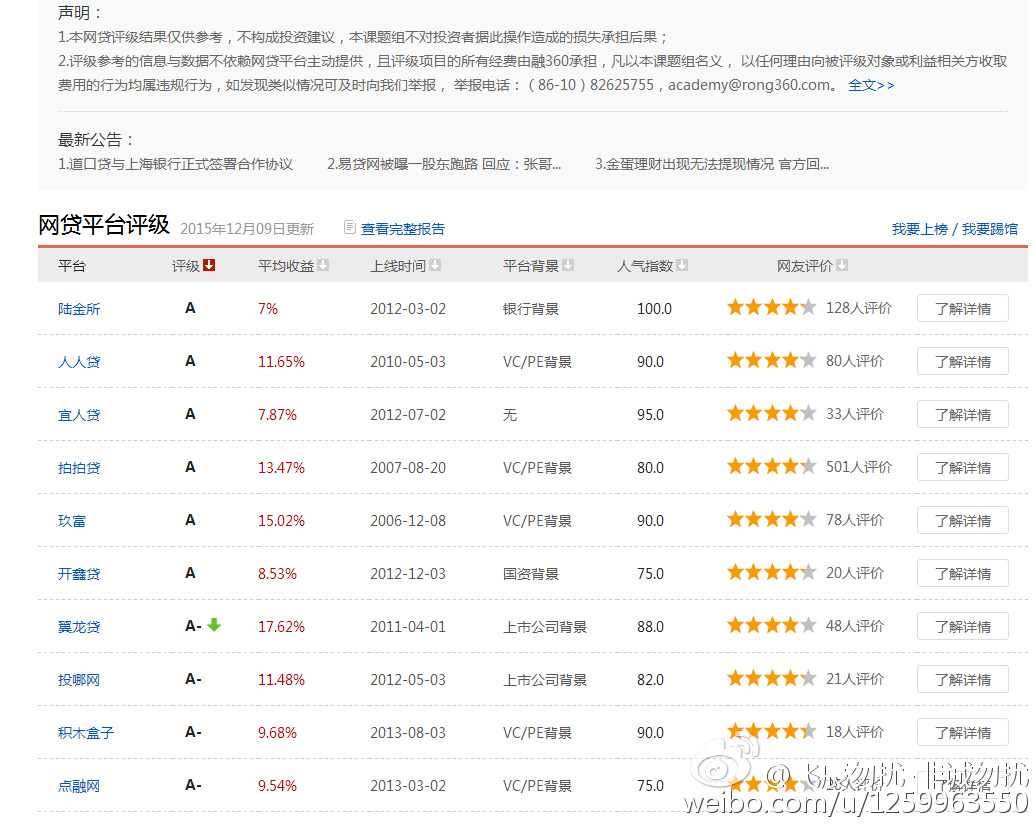This screenshot has width=1035, height=824.
Task: Open the 投哪网 platform link
Action: point(79,679)
